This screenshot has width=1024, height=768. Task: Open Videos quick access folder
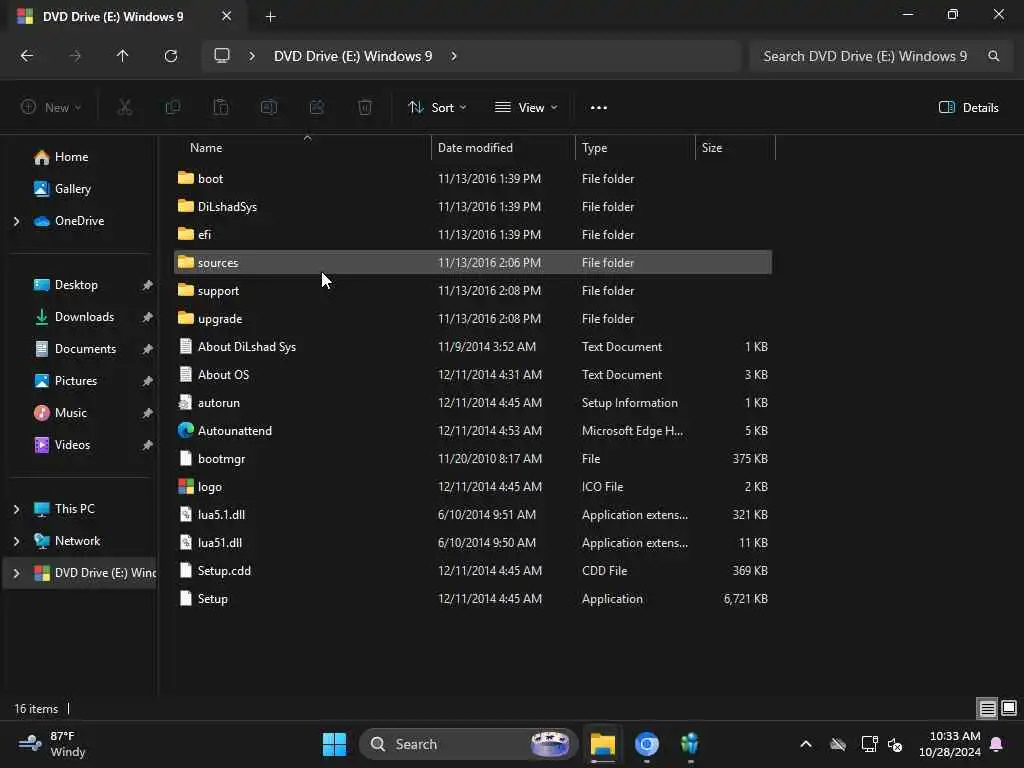tap(72, 445)
